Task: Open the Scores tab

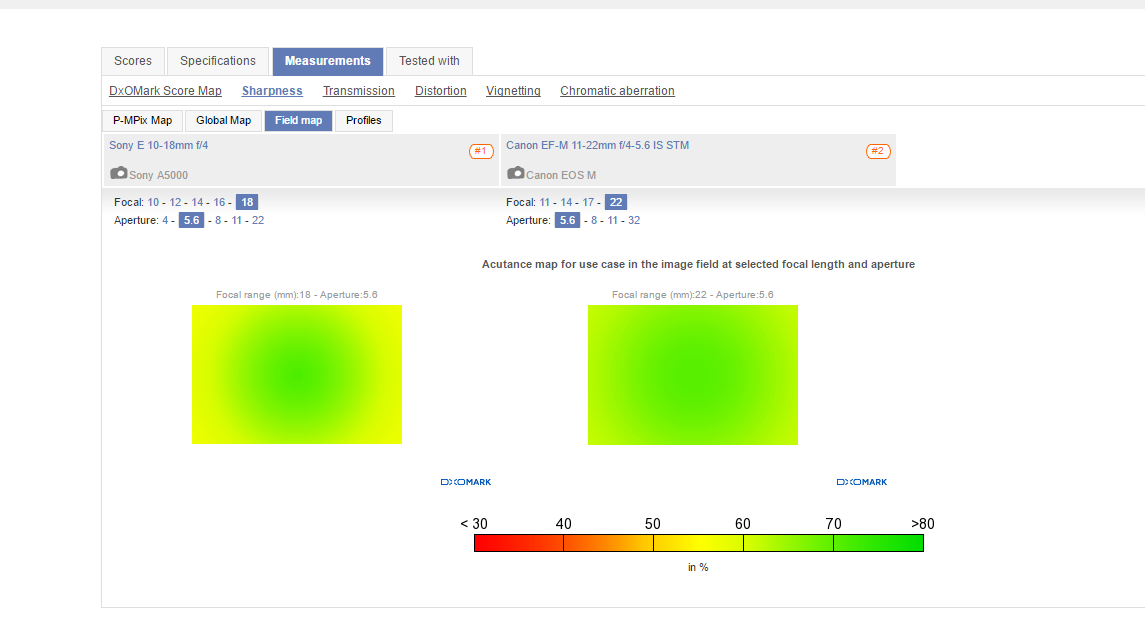Action: point(133,61)
